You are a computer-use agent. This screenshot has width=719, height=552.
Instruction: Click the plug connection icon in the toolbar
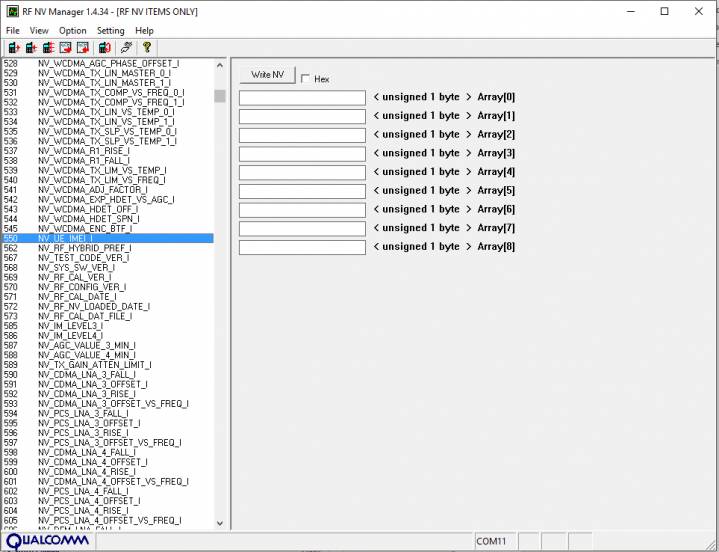click(x=127, y=47)
